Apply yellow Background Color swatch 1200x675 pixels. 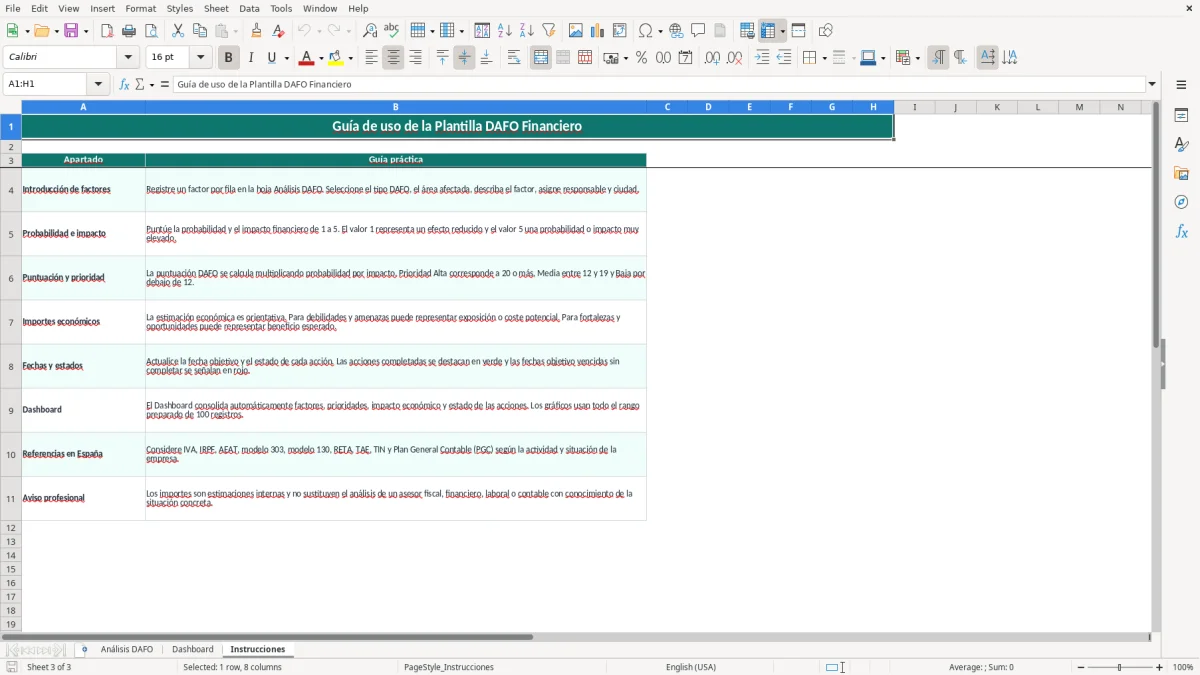pos(337,58)
